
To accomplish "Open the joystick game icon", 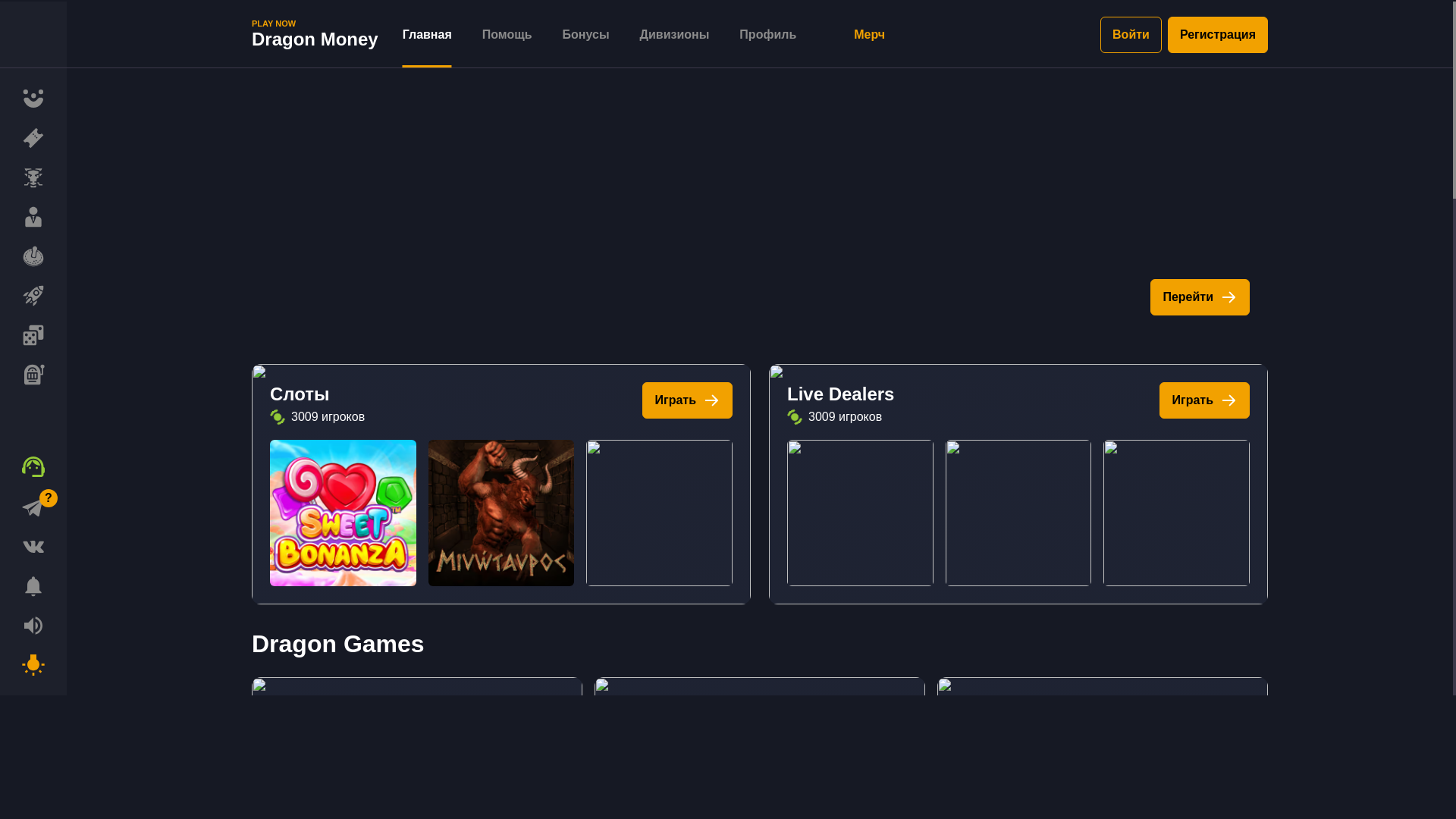I will coord(33,256).
